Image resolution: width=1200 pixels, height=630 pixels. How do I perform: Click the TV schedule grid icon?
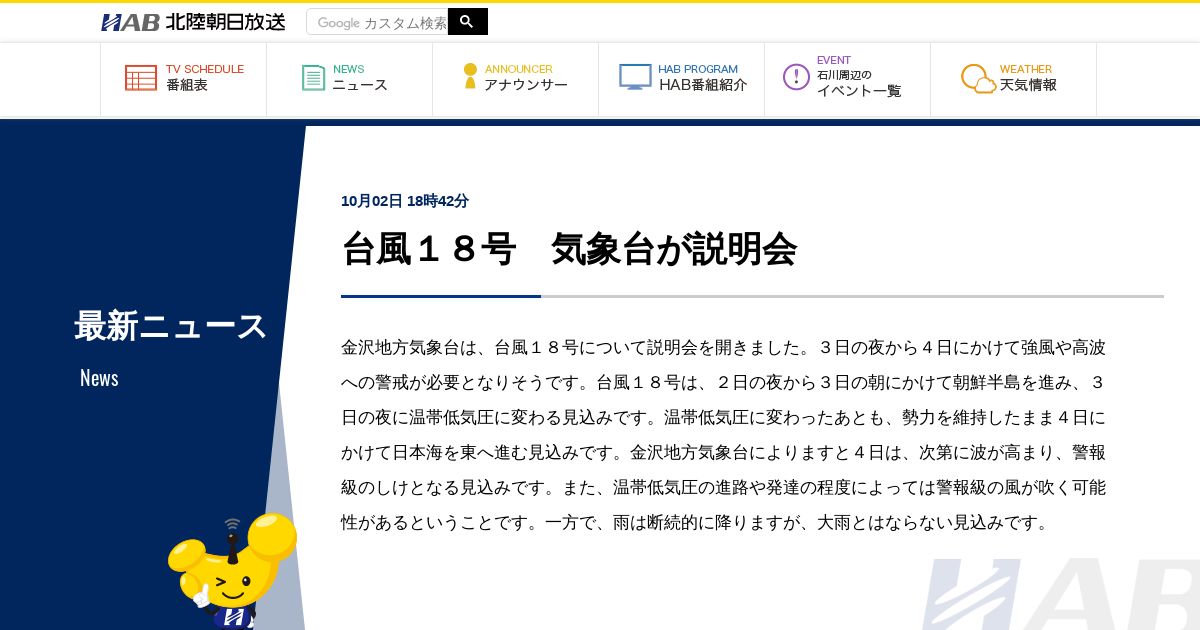point(141,78)
